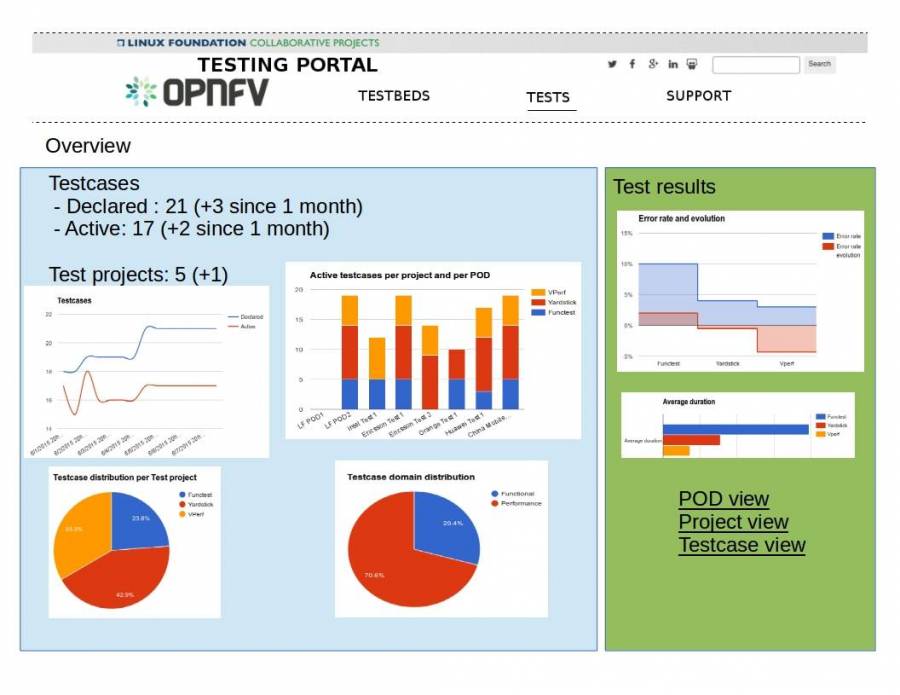This screenshot has width=900, height=695.
Task: Click the Testcase domain distribution pie chart
Action: click(413, 548)
